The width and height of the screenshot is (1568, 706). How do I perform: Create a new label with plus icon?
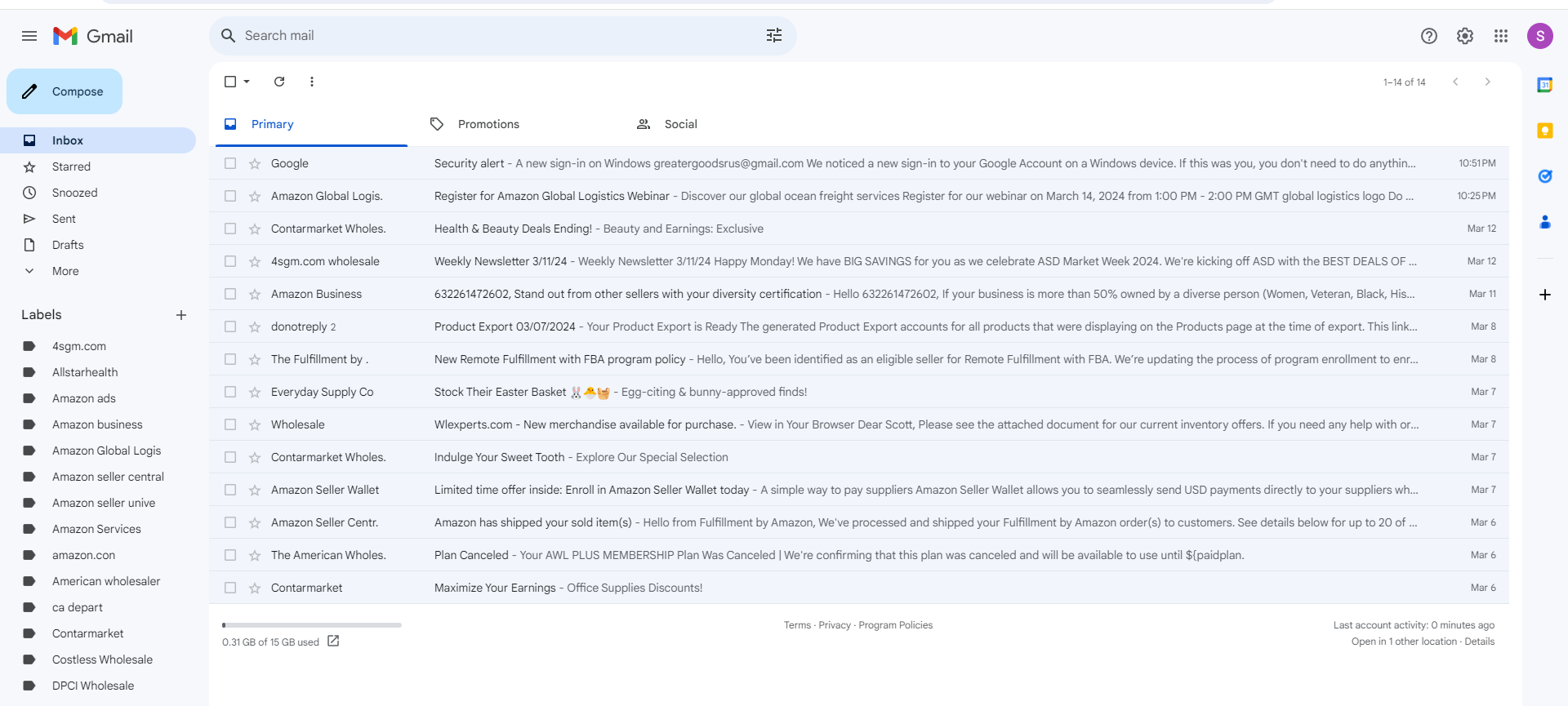pyautogui.click(x=181, y=315)
